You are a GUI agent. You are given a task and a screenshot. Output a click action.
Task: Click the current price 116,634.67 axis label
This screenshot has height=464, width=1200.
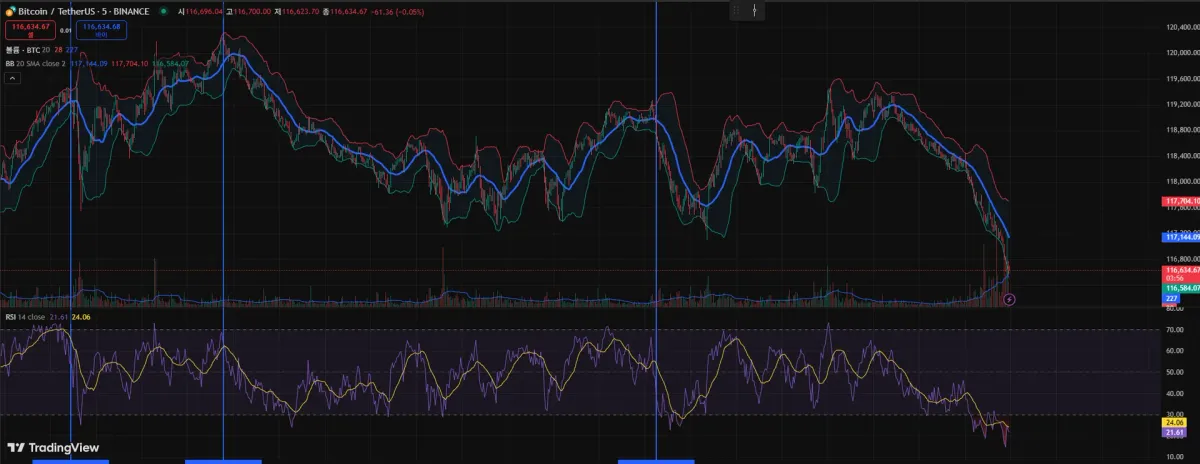[x=1180, y=270]
